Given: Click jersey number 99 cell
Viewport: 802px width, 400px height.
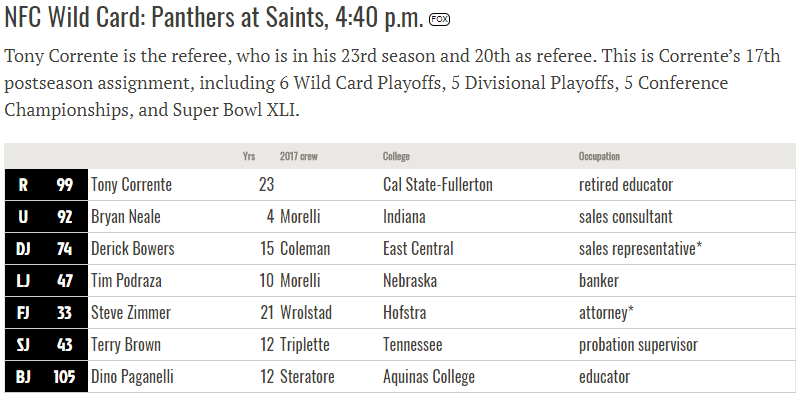Looking at the screenshot, I should pos(64,185).
